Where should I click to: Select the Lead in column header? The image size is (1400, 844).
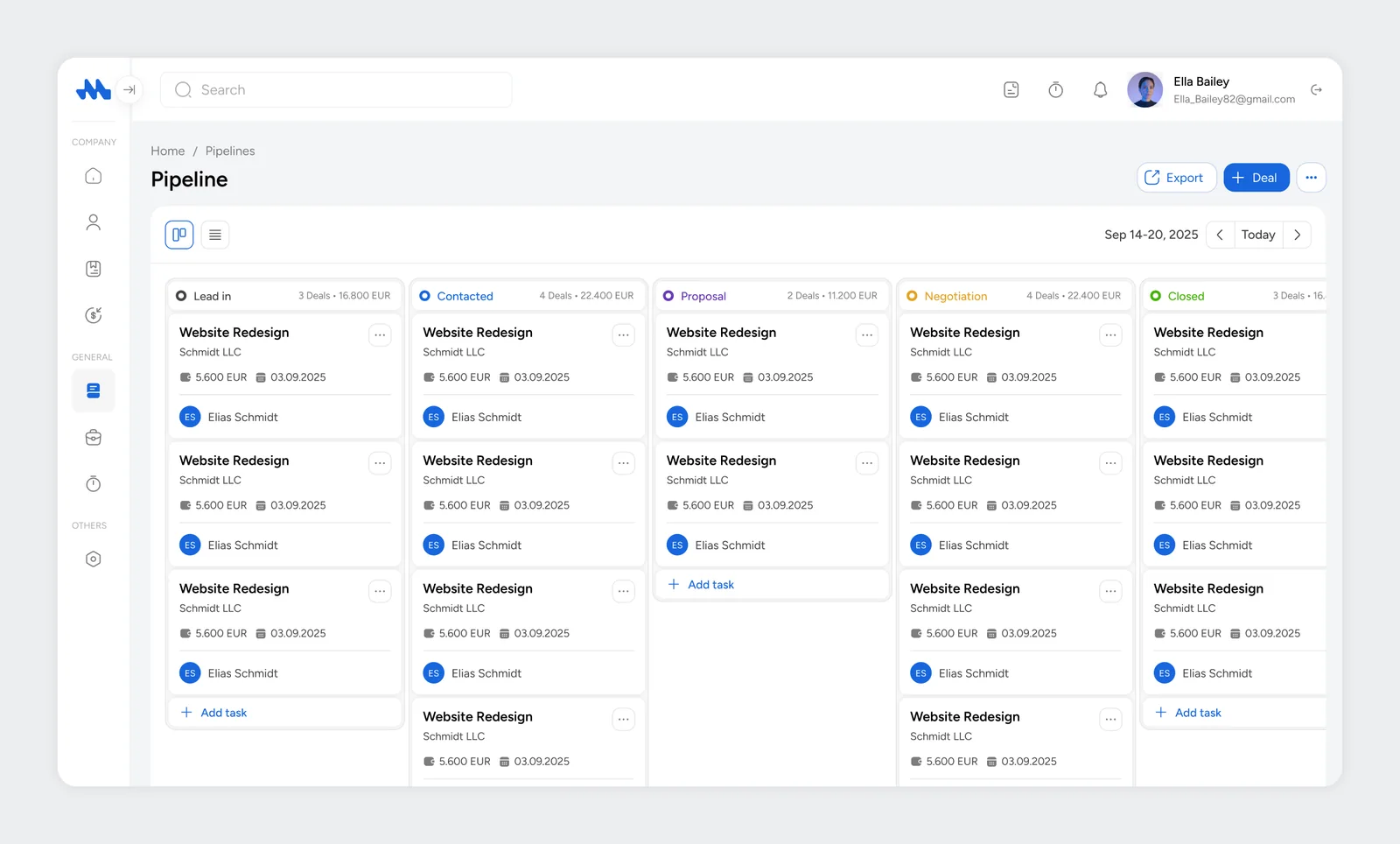tap(284, 296)
